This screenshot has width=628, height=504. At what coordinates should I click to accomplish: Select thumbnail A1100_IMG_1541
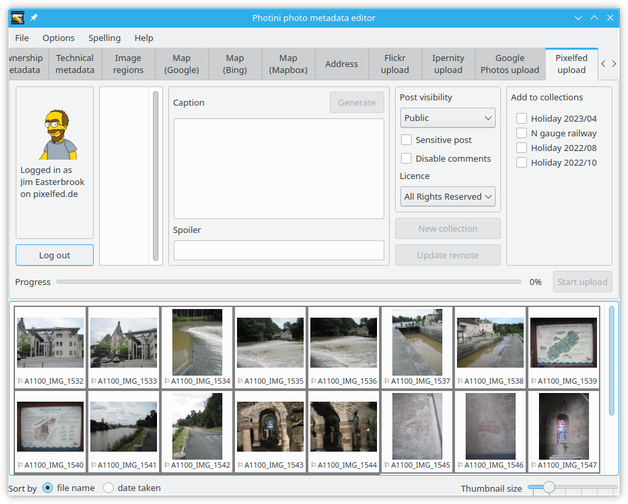point(124,431)
